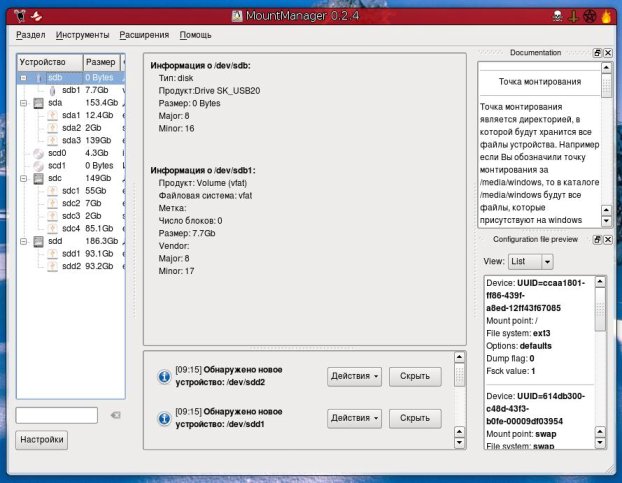
Task: Float the Configuration file preview panel
Action: point(597,240)
